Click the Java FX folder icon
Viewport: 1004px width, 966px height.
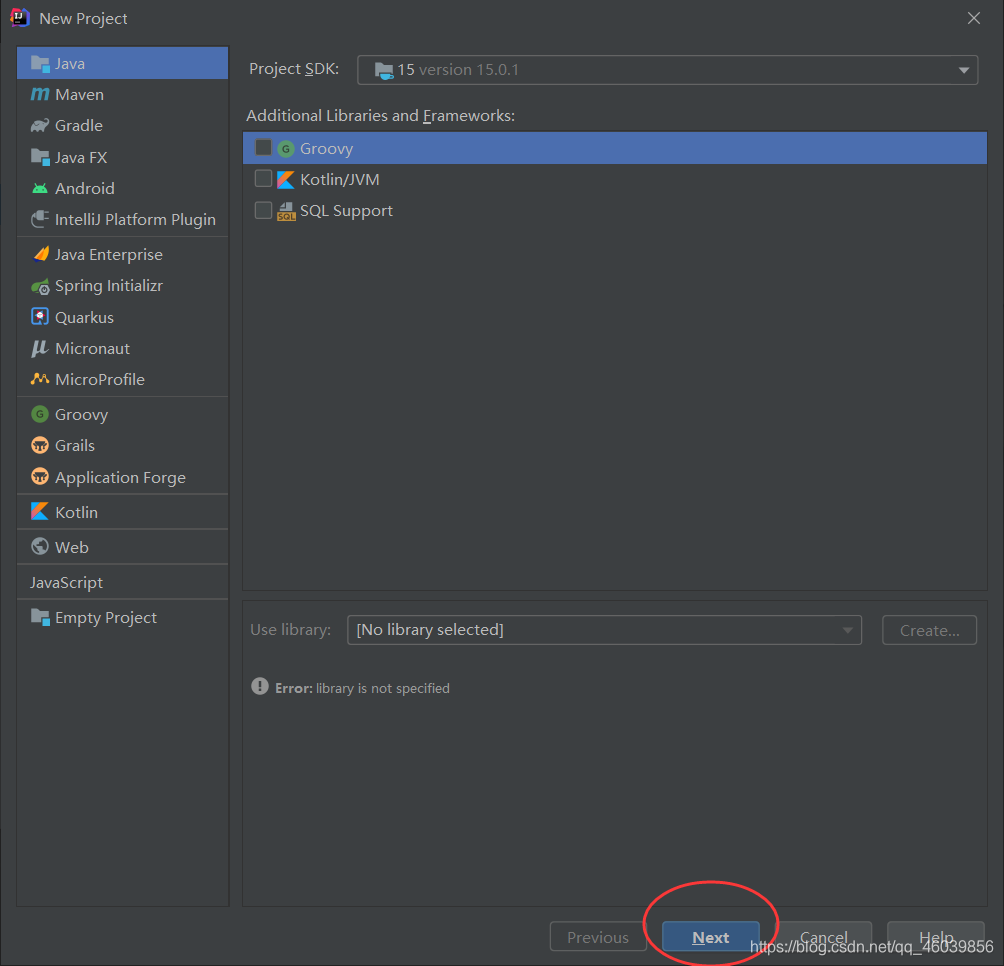[x=40, y=157]
